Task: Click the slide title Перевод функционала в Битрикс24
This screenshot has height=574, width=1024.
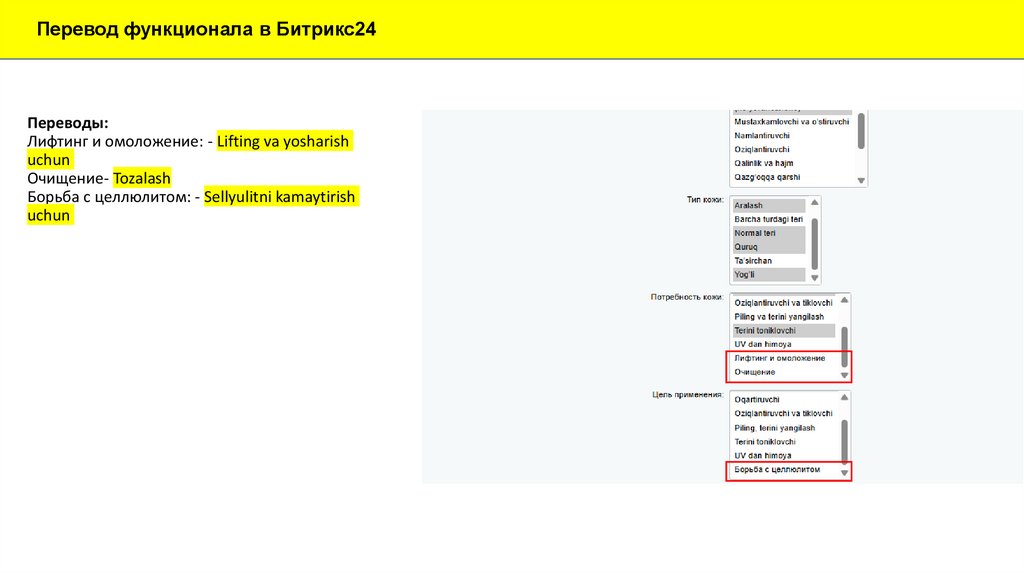Action: [206, 29]
